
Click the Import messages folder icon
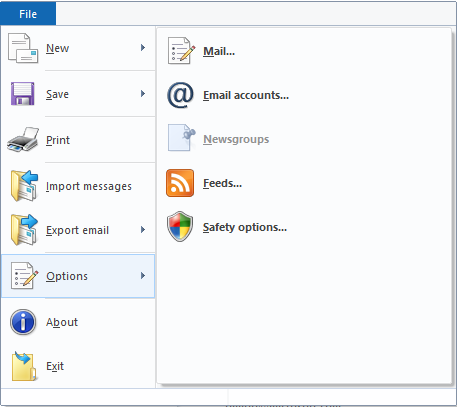24,186
